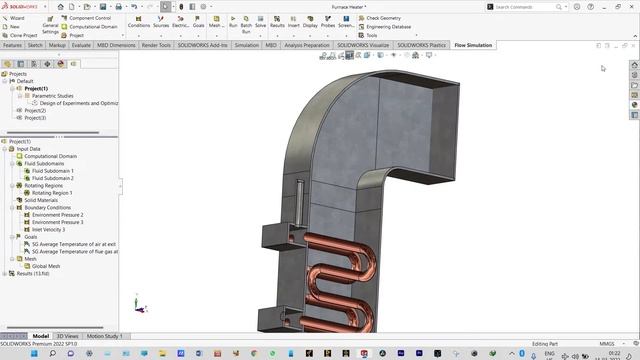Open the Features ribbon tab
Image resolution: width=640 pixels, height=360 pixels.
click(12, 45)
